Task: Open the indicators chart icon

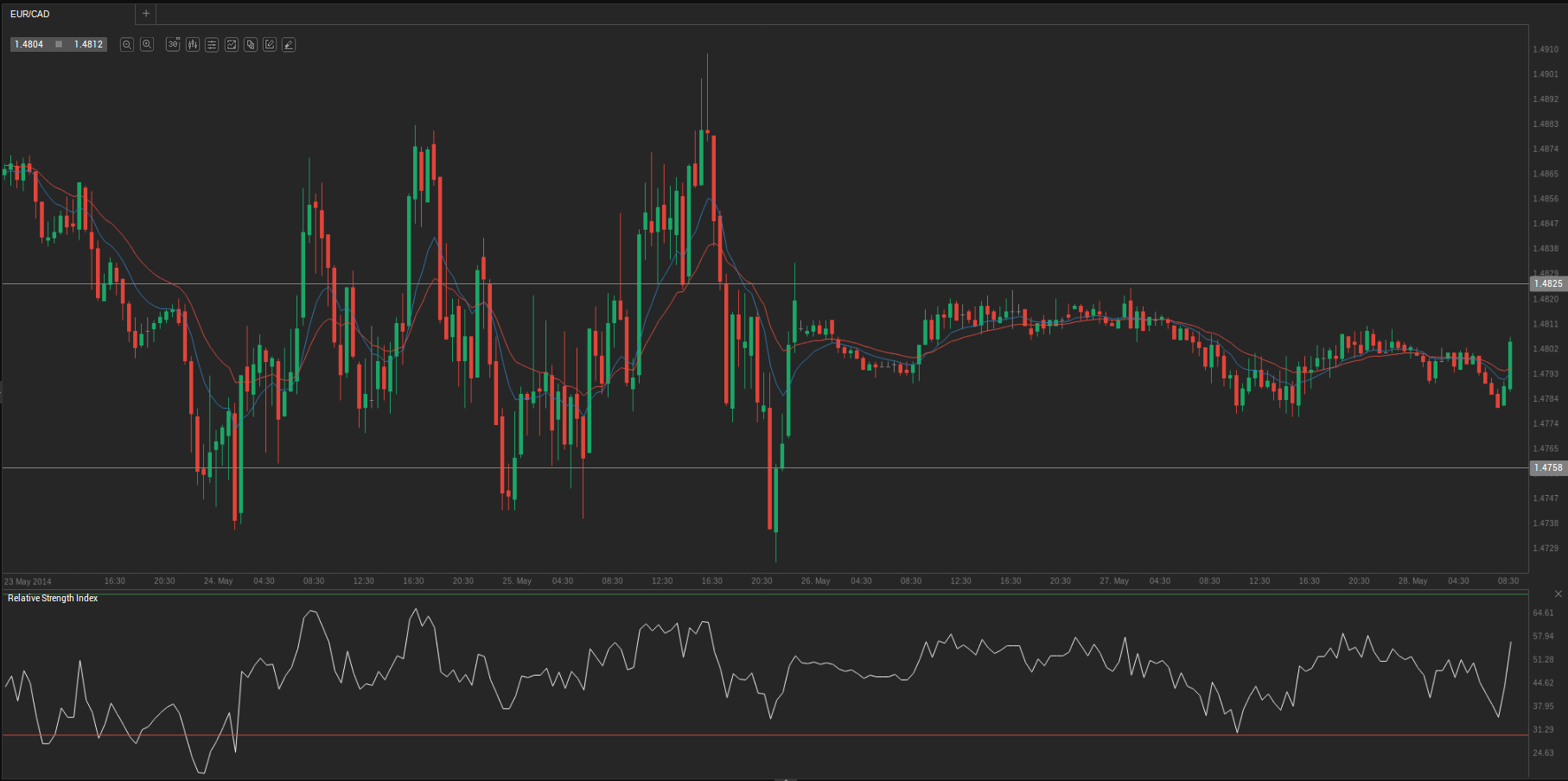Action: click(x=232, y=44)
